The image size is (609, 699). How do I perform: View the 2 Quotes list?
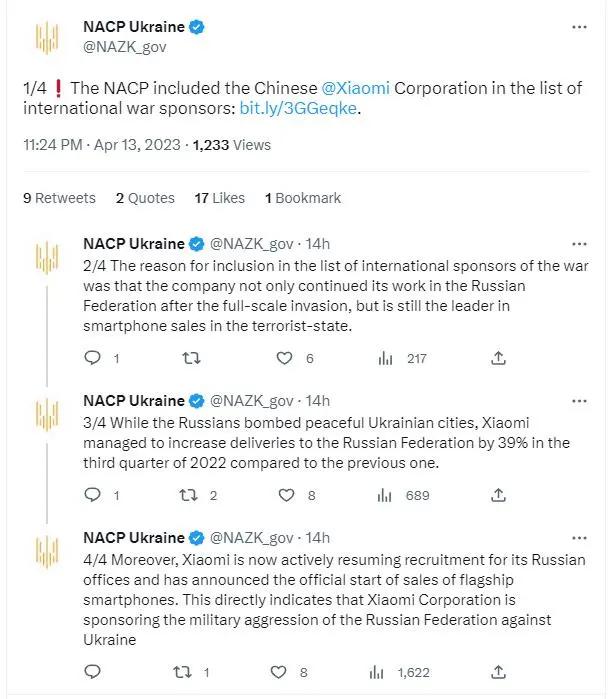click(x=145, y=198)
